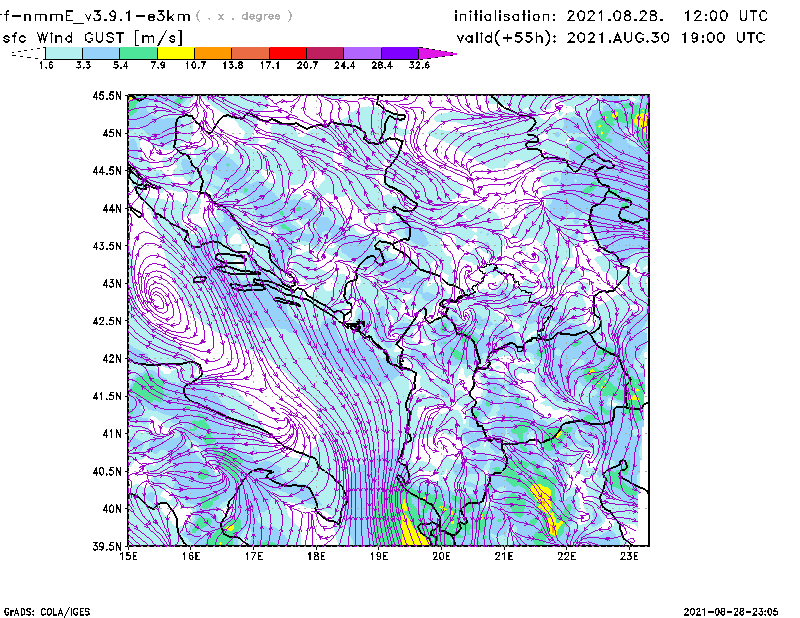
Task: Click the 3.3 legend value
Action: (x=83, y=65)
